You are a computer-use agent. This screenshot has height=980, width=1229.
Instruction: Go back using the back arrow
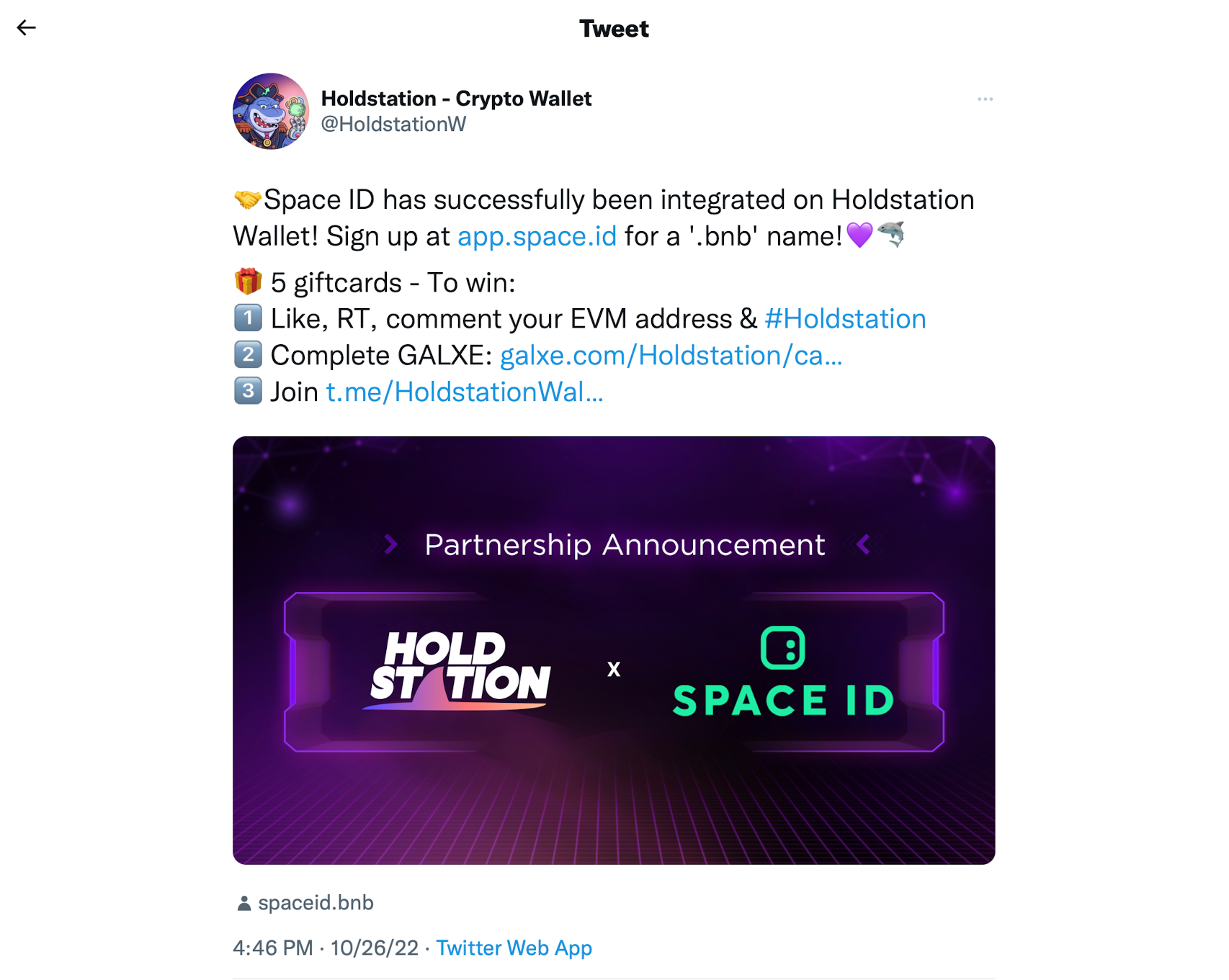[x=26, y=27]
